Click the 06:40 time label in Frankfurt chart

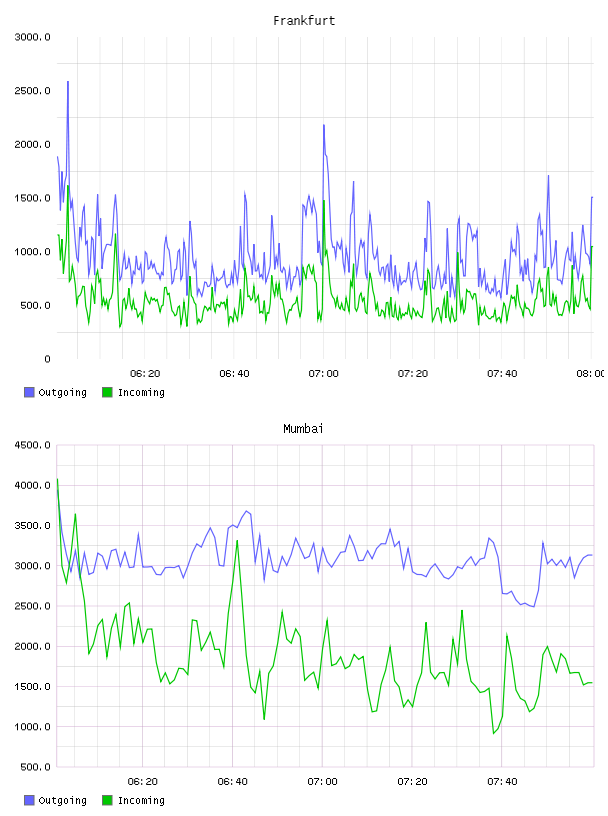coord(234,374)
